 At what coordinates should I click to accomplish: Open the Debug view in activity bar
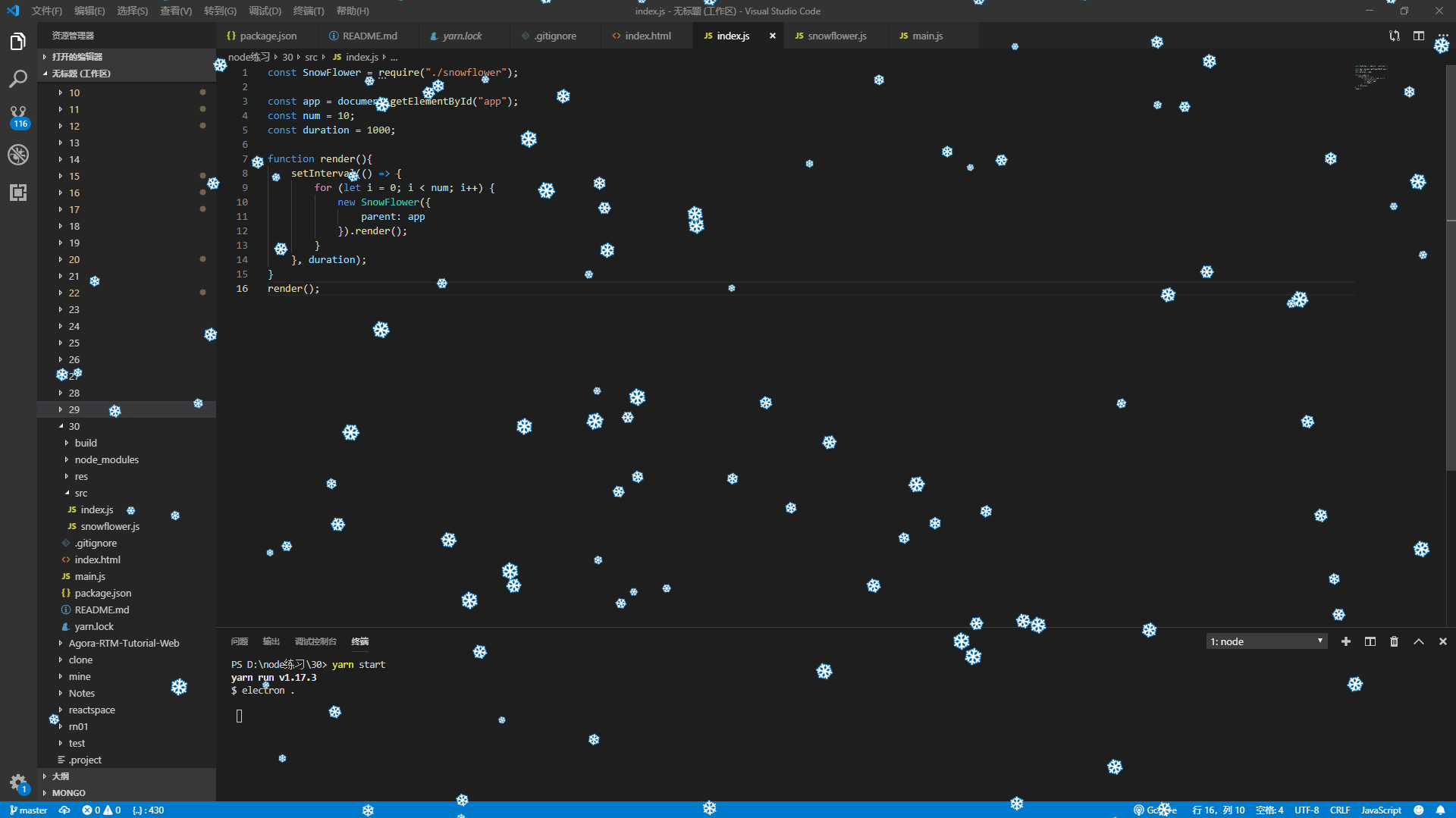[18, 155]
